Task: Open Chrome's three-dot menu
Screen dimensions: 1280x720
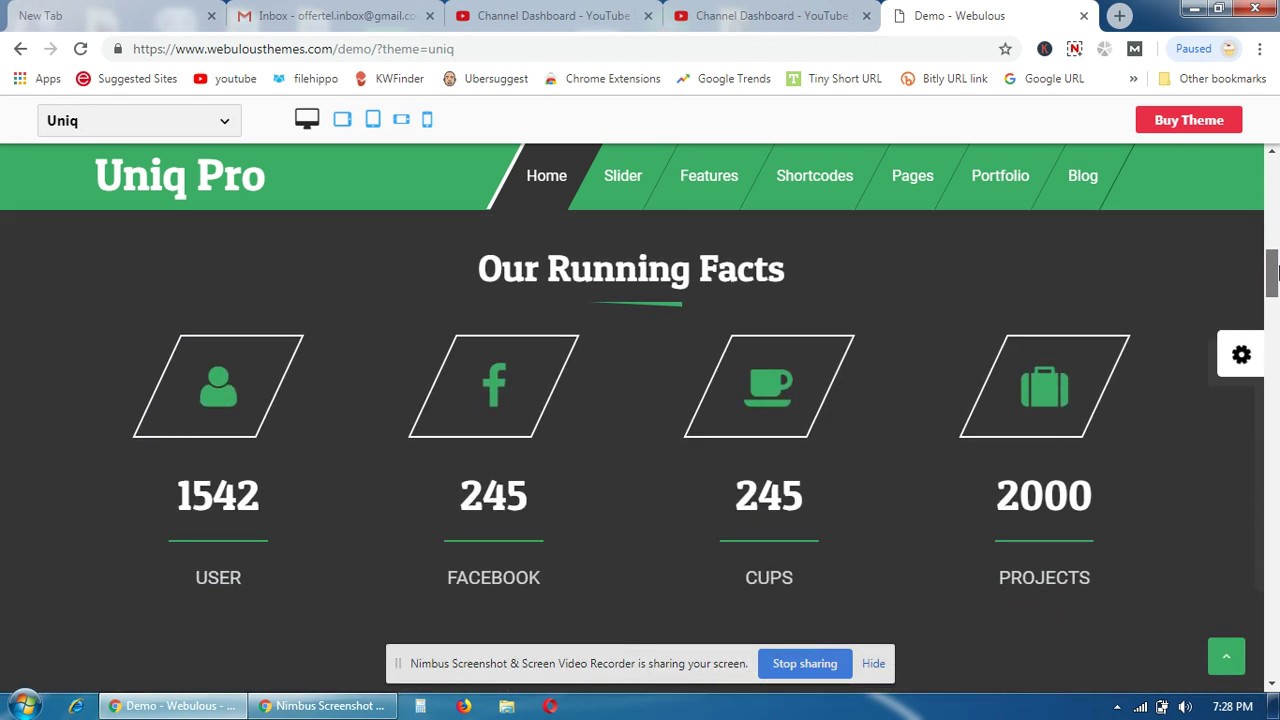Action: pyautogui.click(x=1260, y=49)
